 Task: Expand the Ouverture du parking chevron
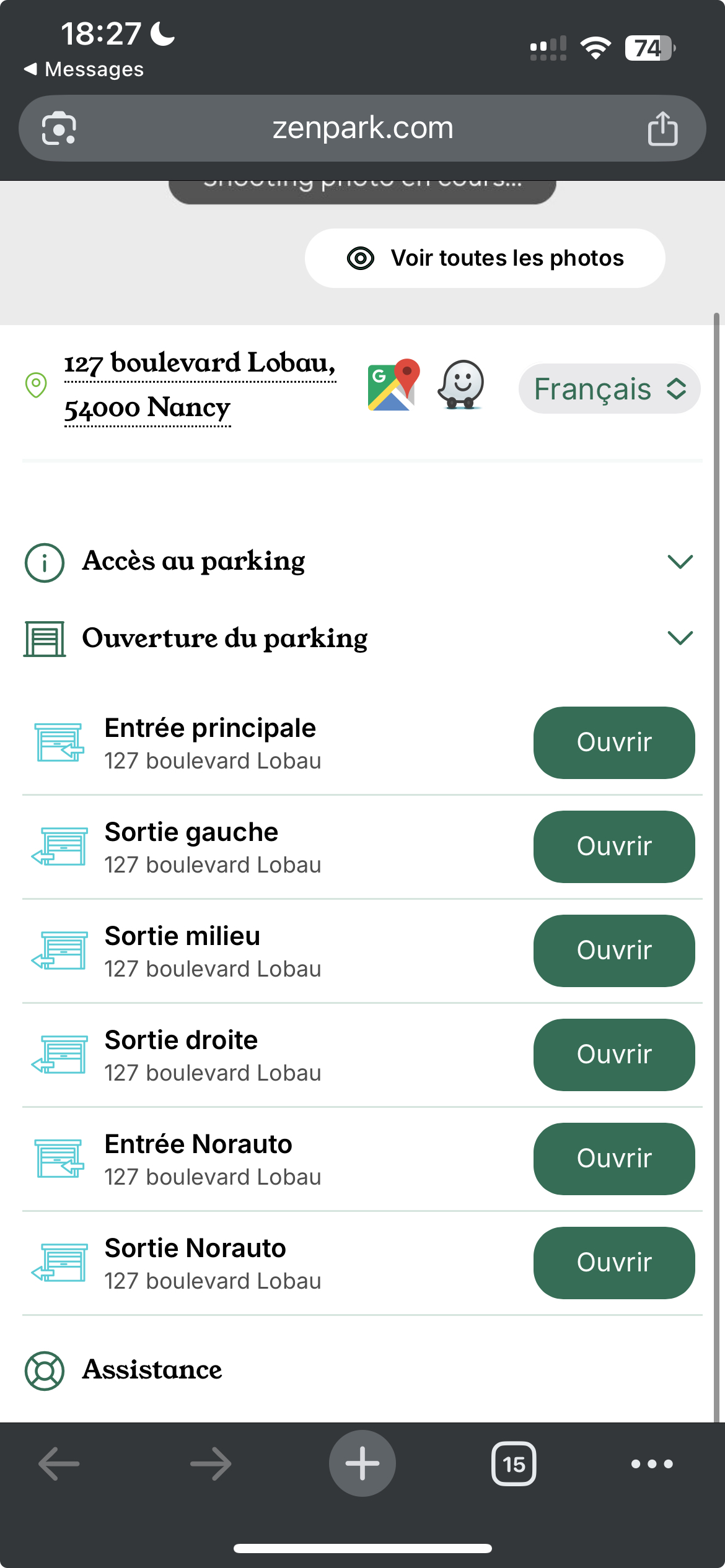click(680, 638)
